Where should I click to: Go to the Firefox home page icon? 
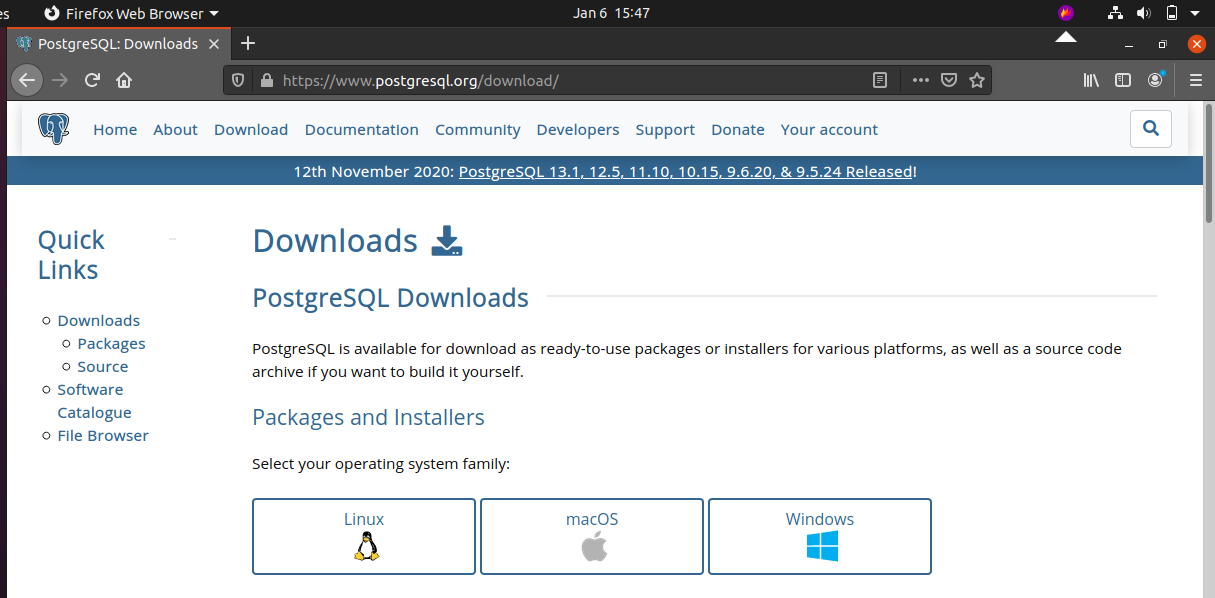124,81
